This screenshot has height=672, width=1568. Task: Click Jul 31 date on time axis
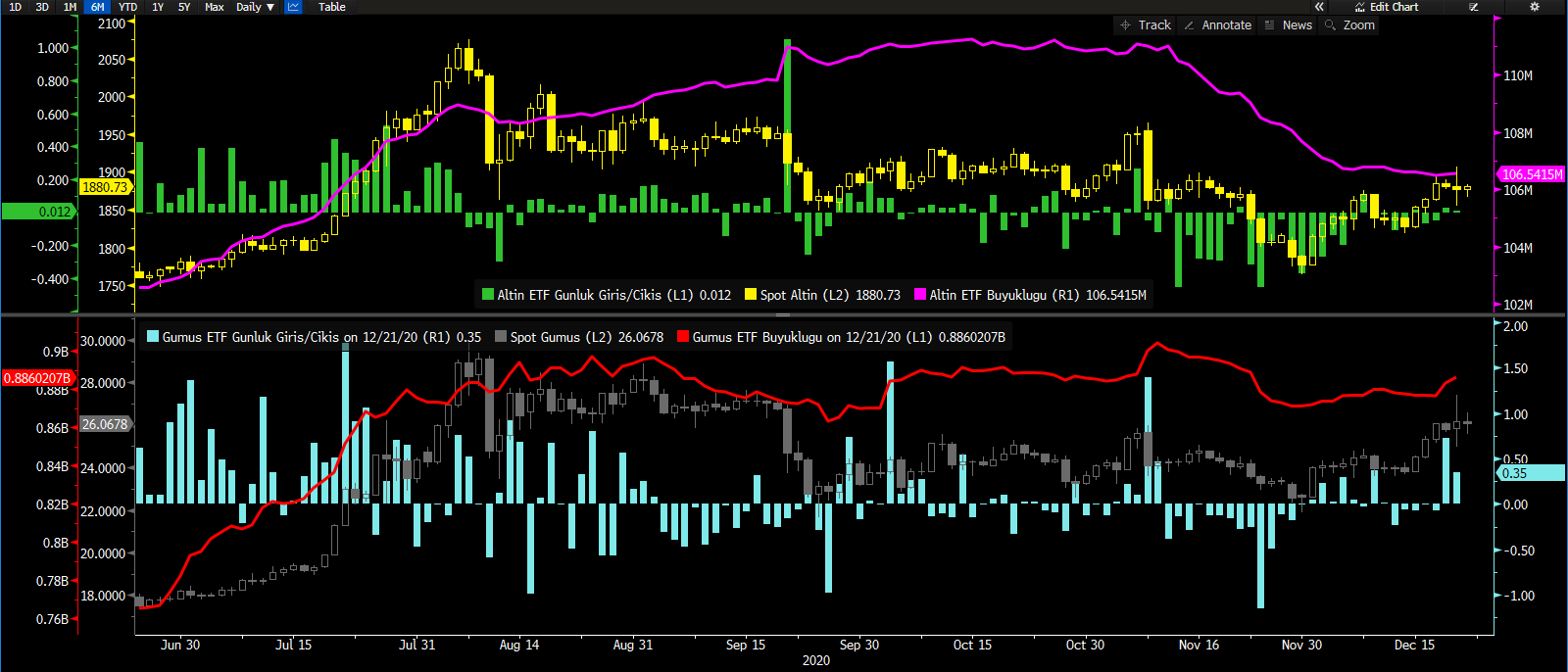pyautogui.click(x=416, y=645)
